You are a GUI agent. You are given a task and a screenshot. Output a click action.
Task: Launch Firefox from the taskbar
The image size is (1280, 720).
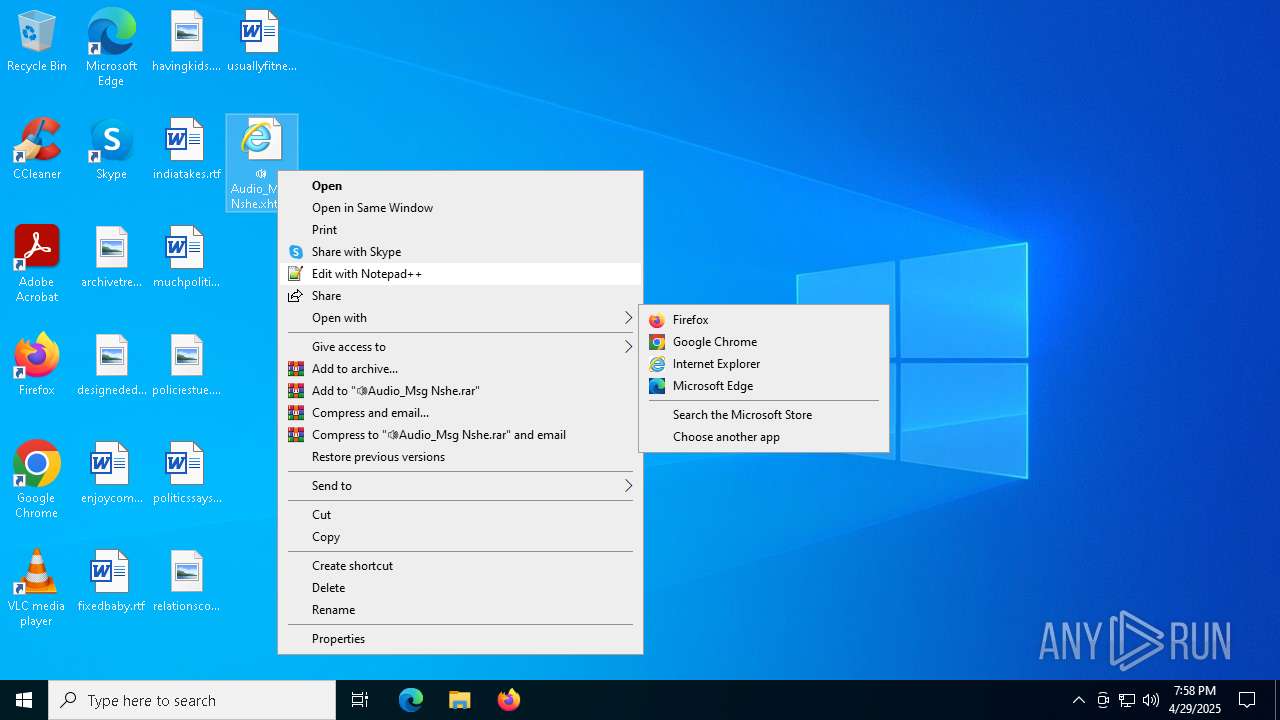pyautogui.click(x=508, y=700)
